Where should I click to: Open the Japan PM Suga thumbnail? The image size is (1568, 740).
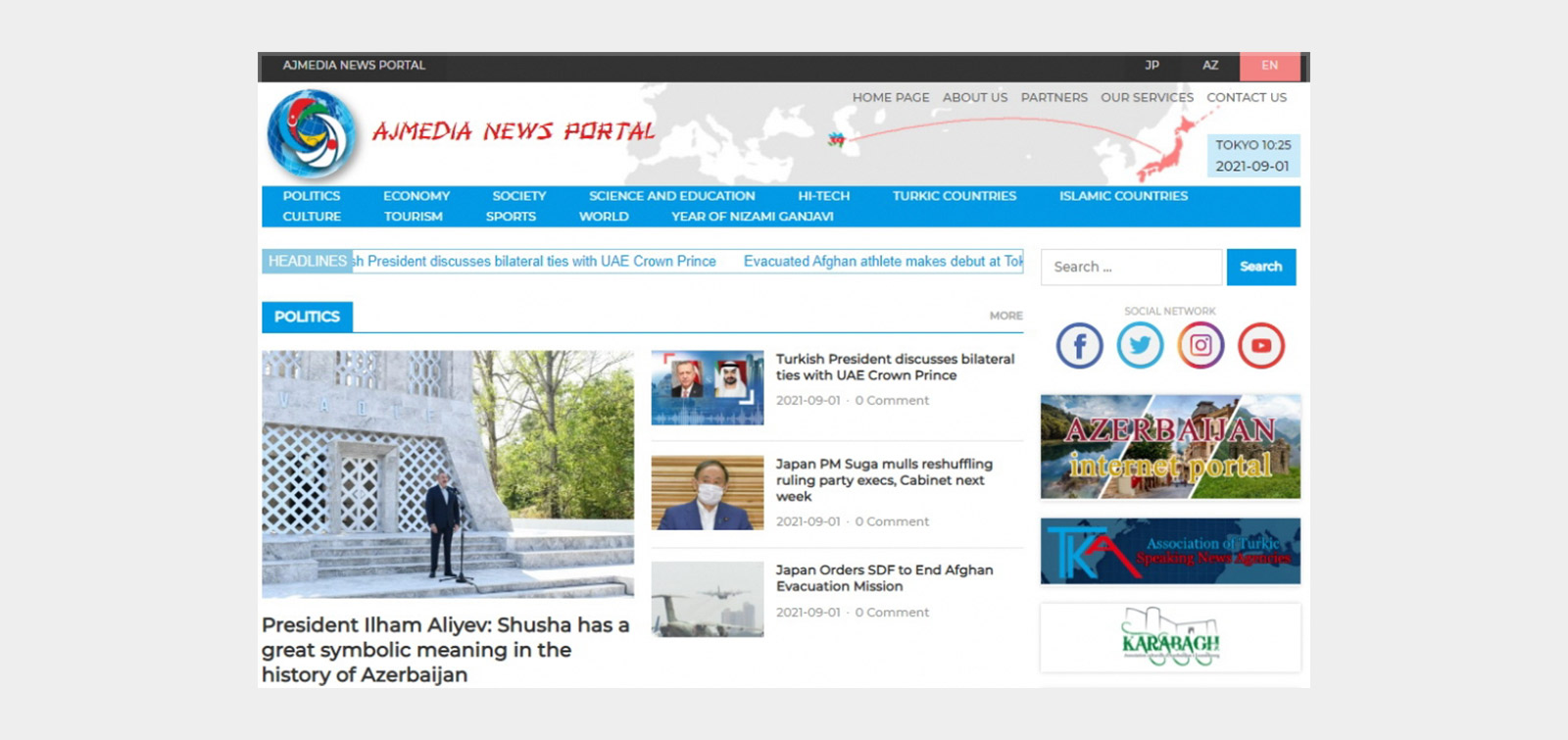[x=708, y=493]
